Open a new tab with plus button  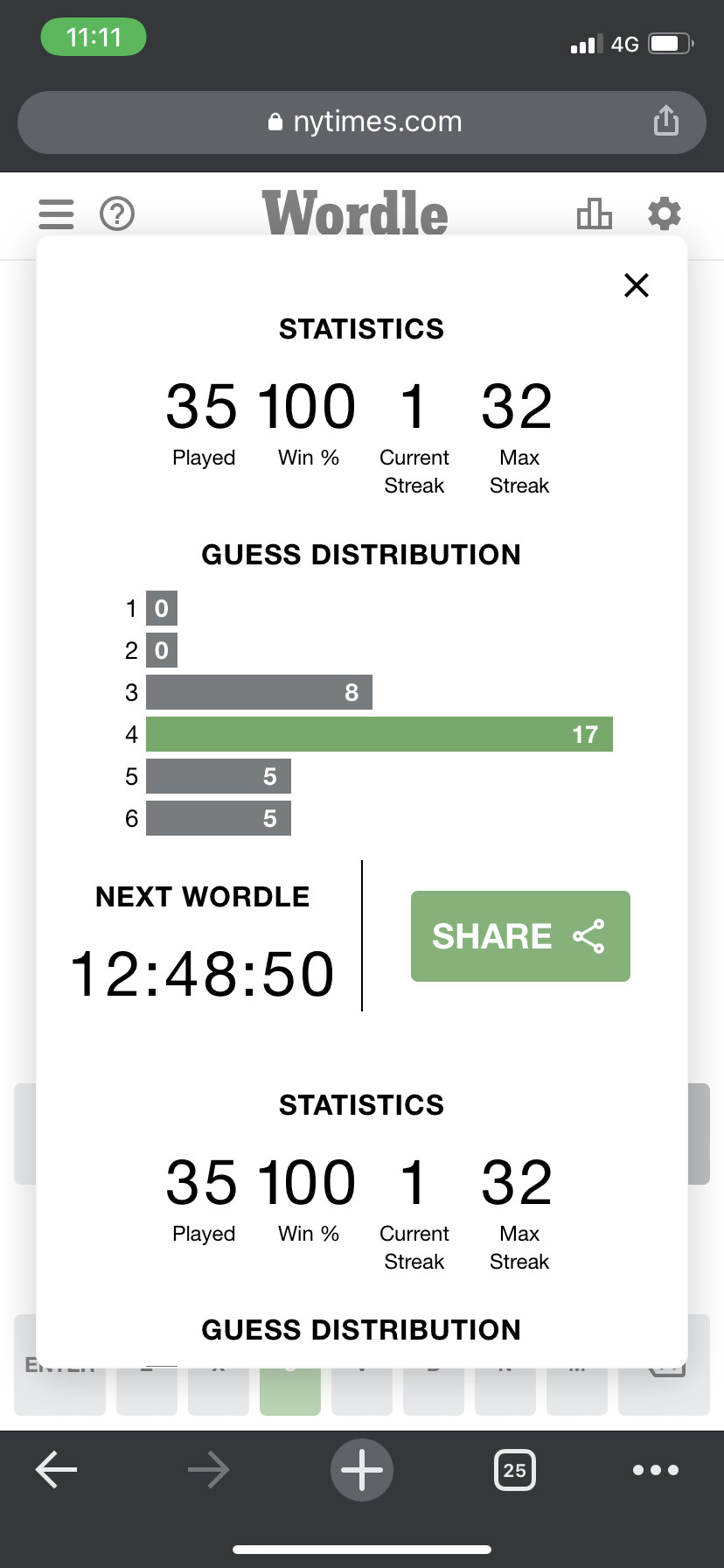[362, 1470]
